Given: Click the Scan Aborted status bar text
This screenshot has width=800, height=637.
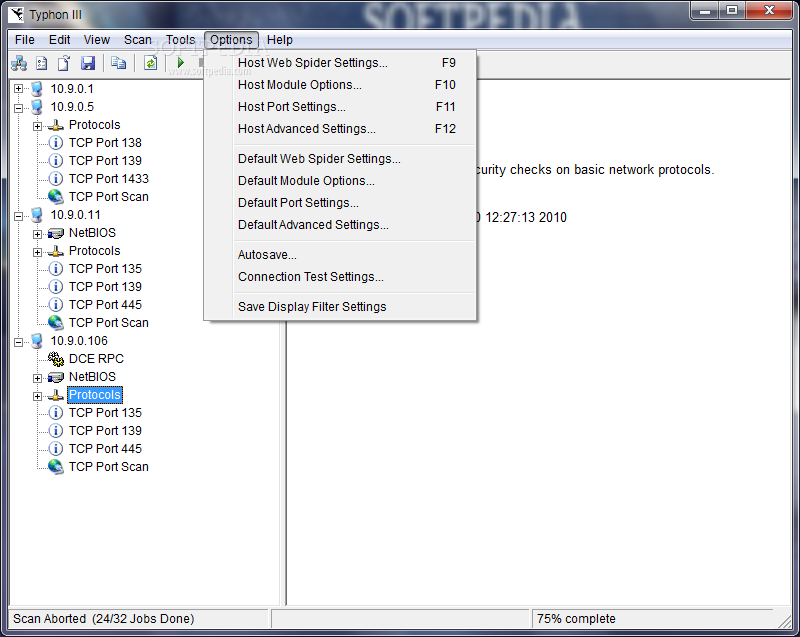Looking at the screenshot, I should 104,619.
